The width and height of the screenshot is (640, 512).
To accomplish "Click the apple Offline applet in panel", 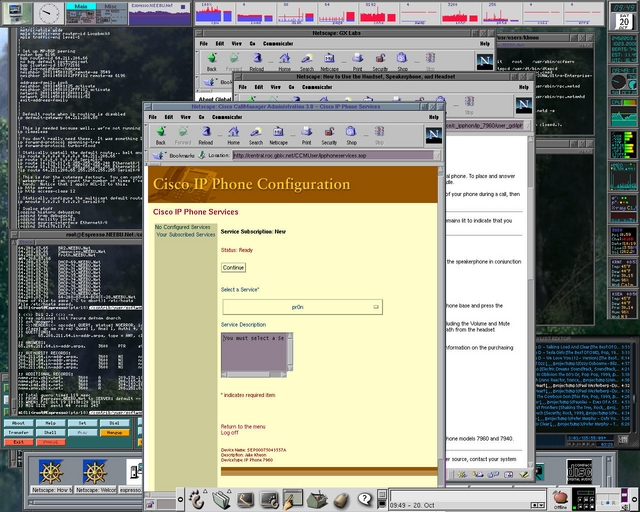I will (560, 500).
